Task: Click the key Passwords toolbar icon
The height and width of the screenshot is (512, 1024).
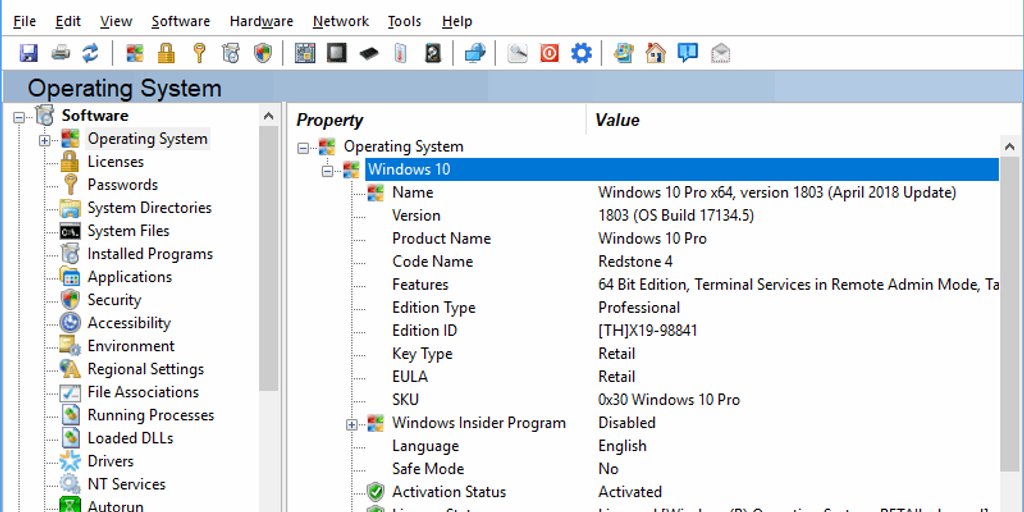Action: [x=199, y=53]
